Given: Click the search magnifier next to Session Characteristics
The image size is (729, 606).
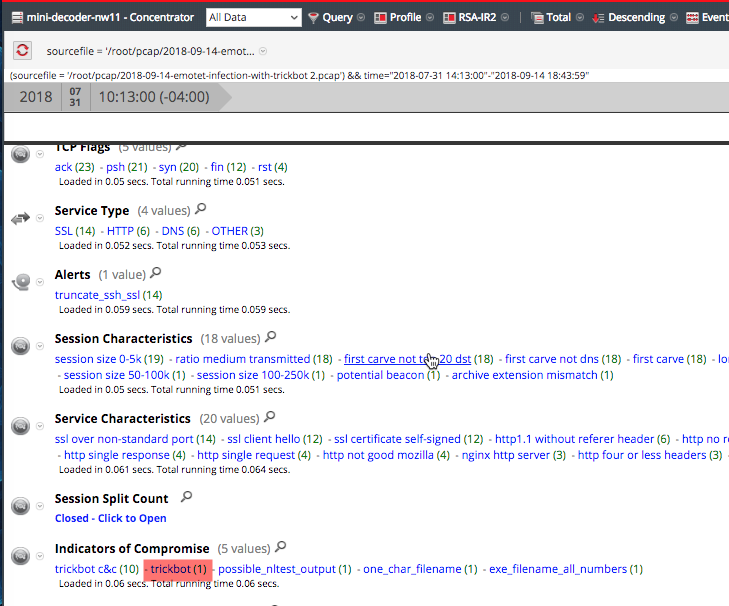Looking at the screenshot, I should 271,338.
